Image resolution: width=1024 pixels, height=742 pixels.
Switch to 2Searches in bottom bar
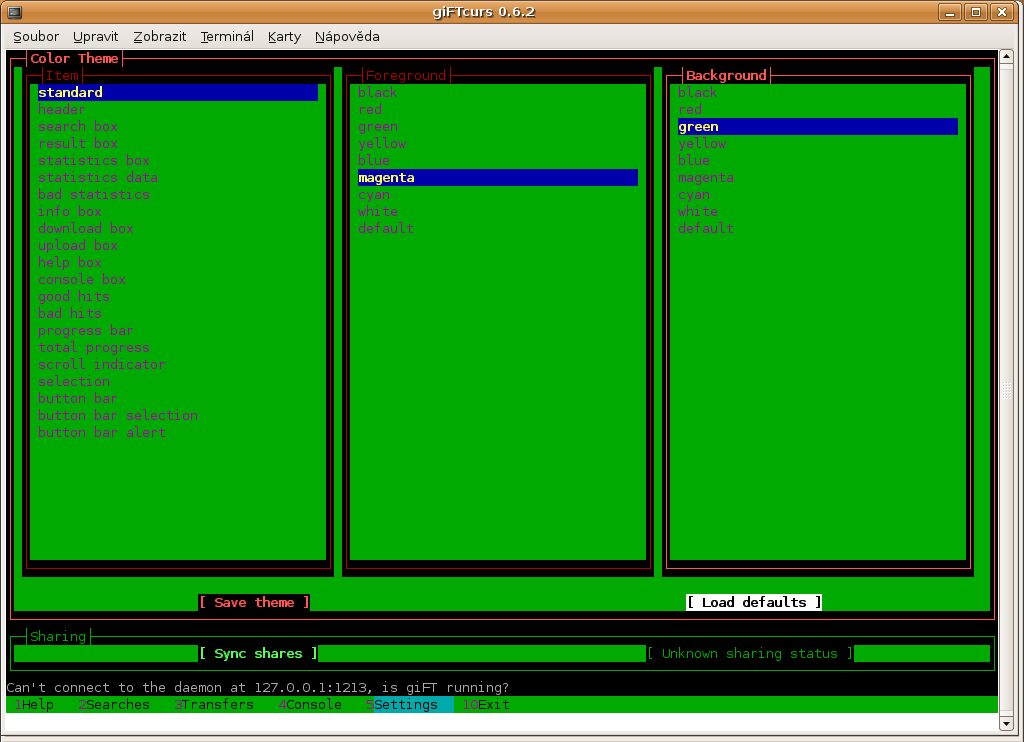114,705
